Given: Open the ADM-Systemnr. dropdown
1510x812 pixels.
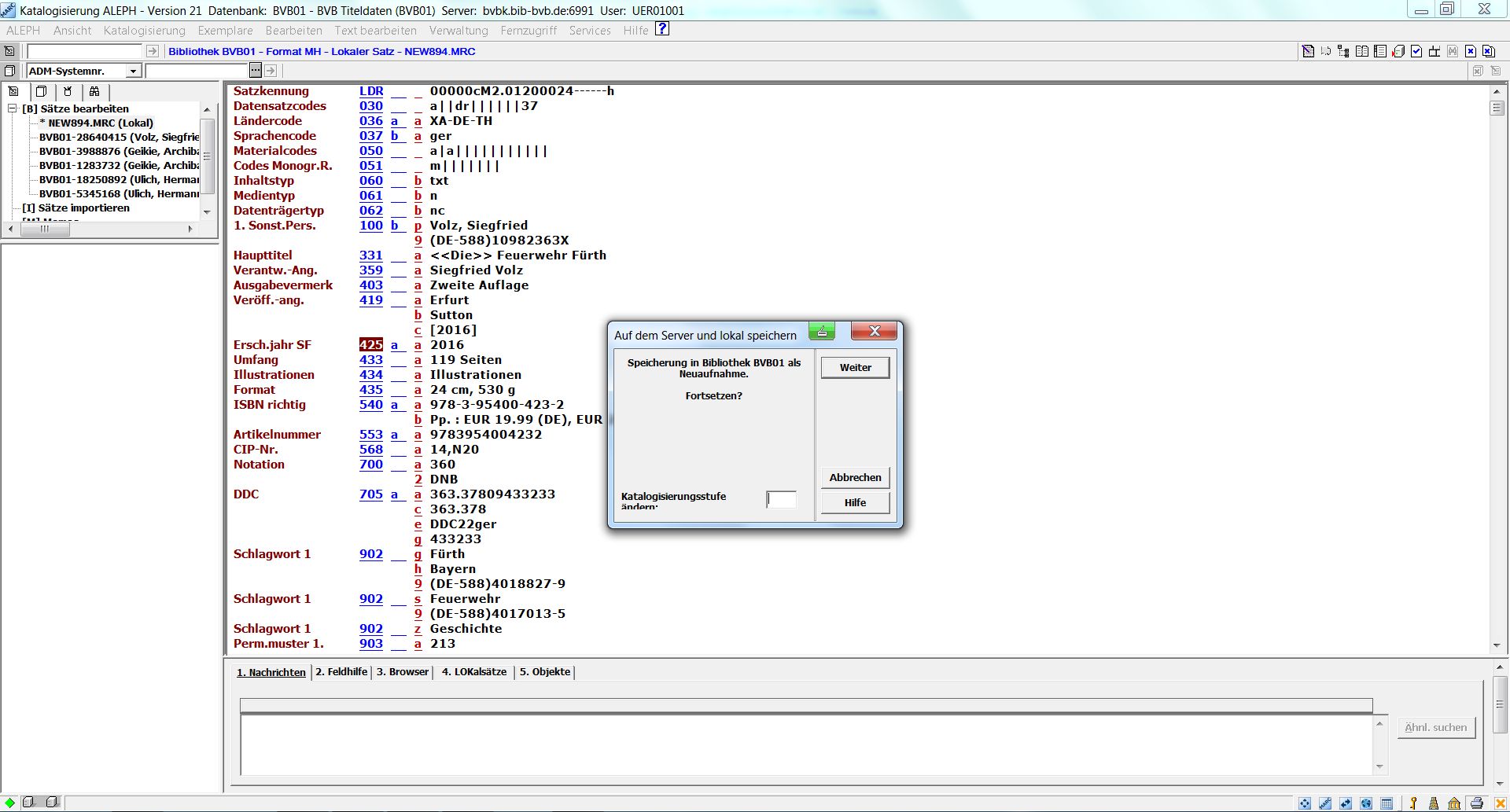Looking at the screenshot, I should pos(133,72).
